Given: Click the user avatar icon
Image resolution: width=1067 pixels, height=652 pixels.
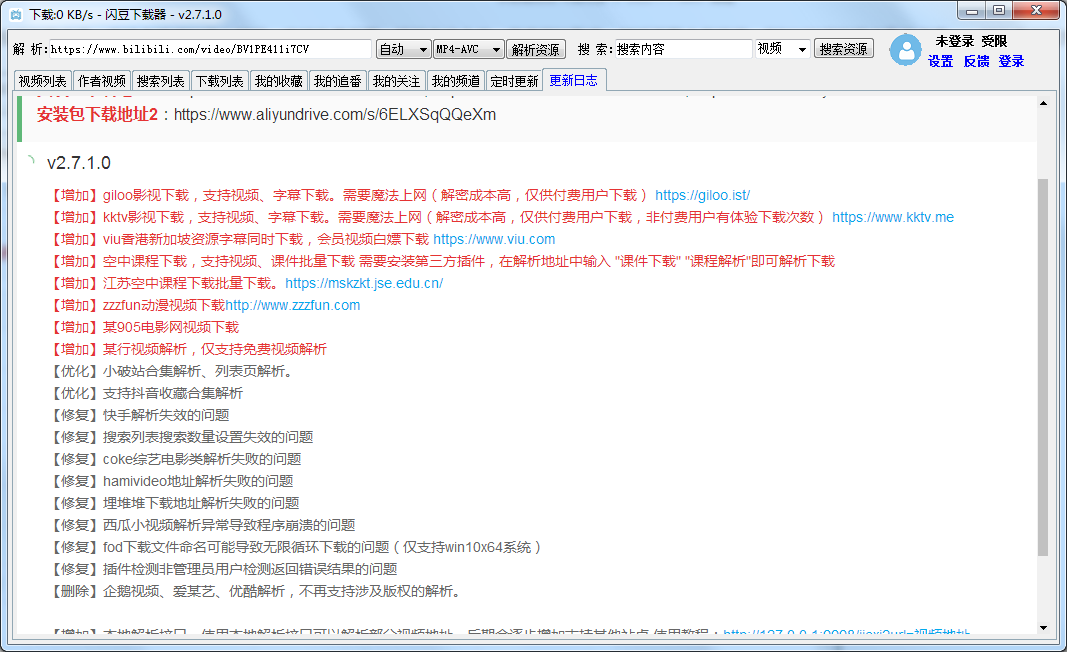Looking at the screenshot, I should point(905,50).
